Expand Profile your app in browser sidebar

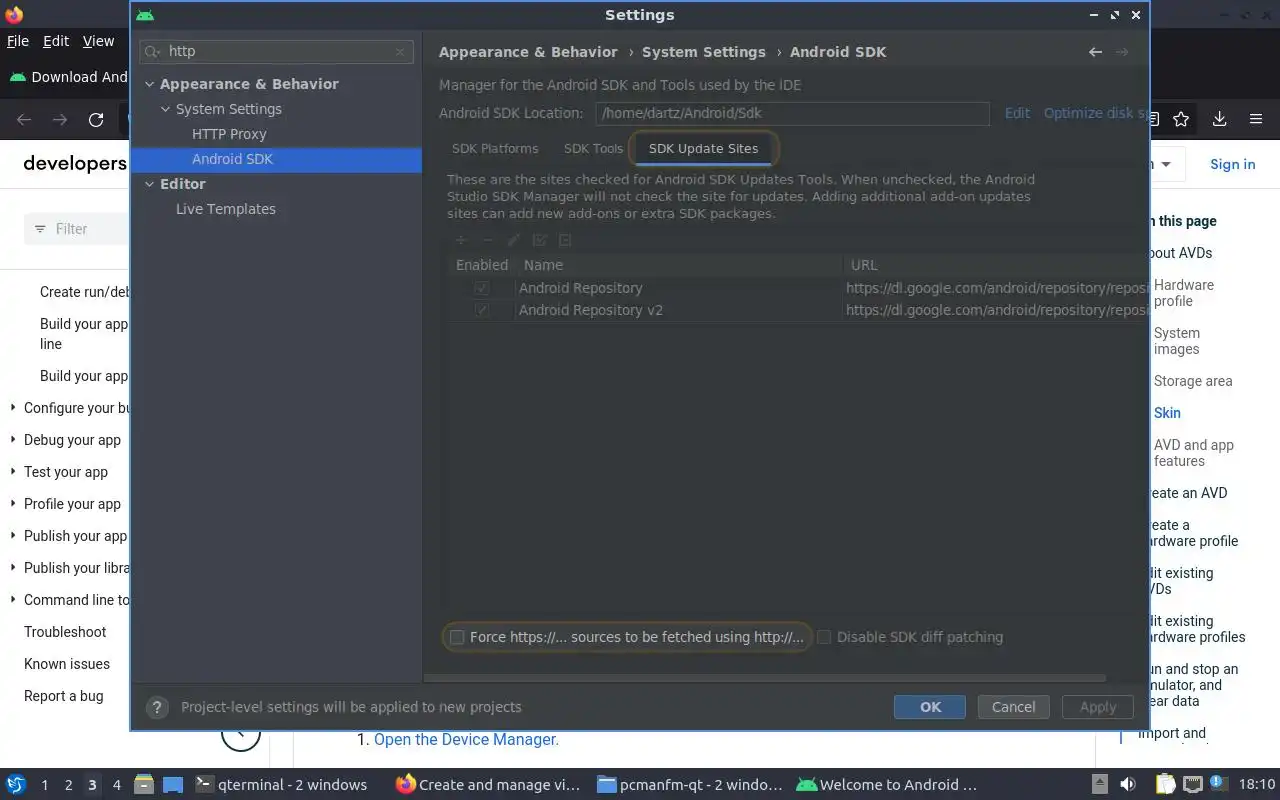(x=13, y=503)
